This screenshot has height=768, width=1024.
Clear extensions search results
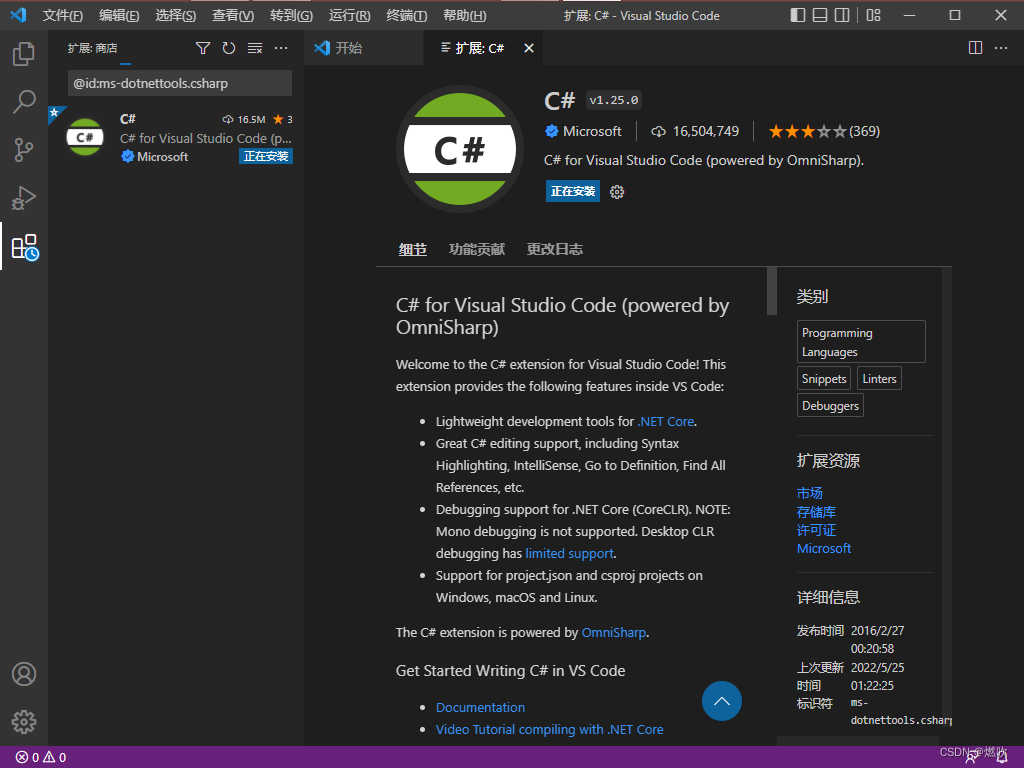pyautogui.click(x=255, y=48)
